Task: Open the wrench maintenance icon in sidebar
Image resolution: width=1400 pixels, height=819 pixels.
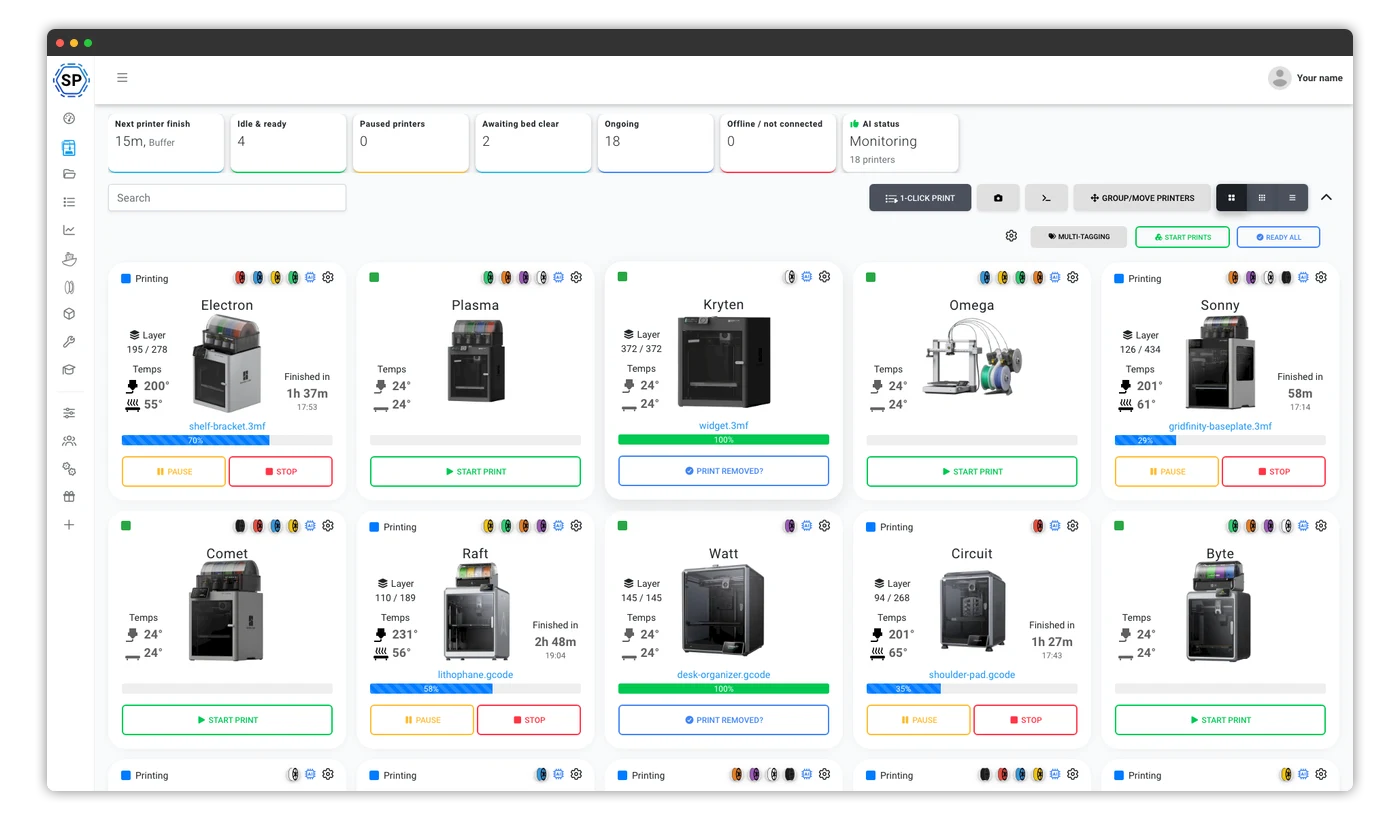Action: 69,342
